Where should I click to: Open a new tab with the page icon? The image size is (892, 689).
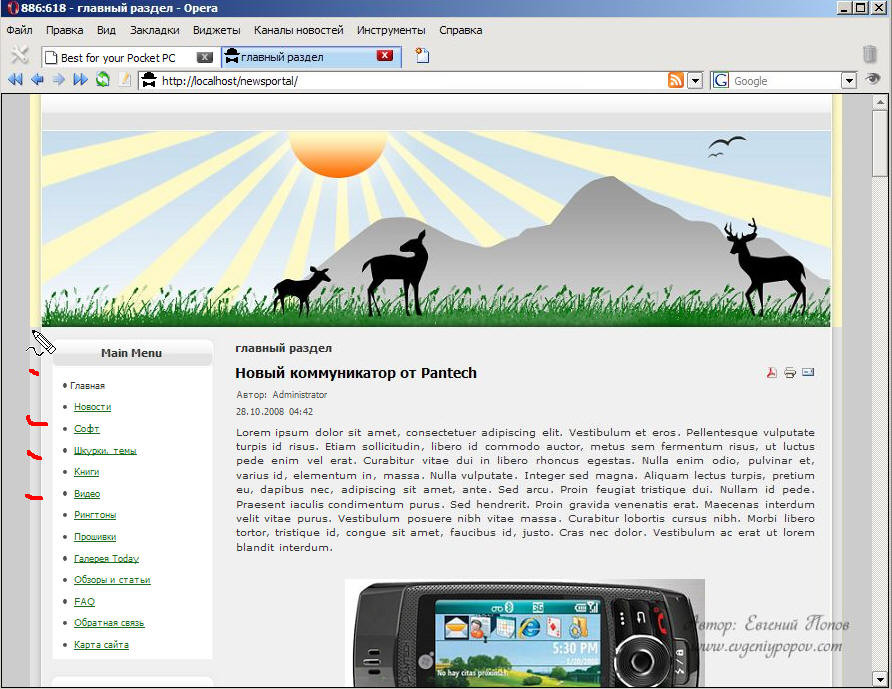(x=422, y=56)
